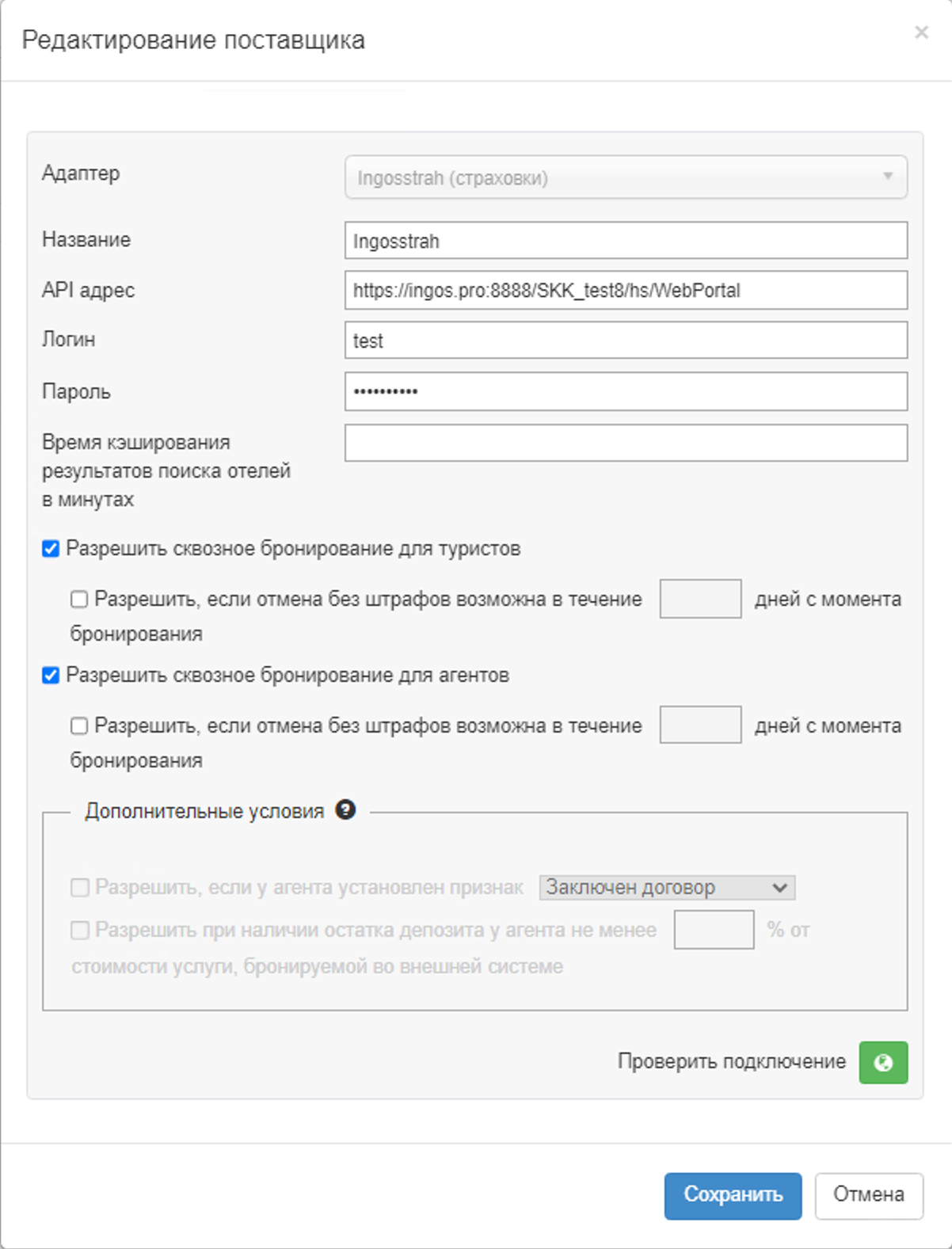Uncheck through booking for tourists checkbox
952x1249 pixels.
pyautogui.click(x=51, y=549)
